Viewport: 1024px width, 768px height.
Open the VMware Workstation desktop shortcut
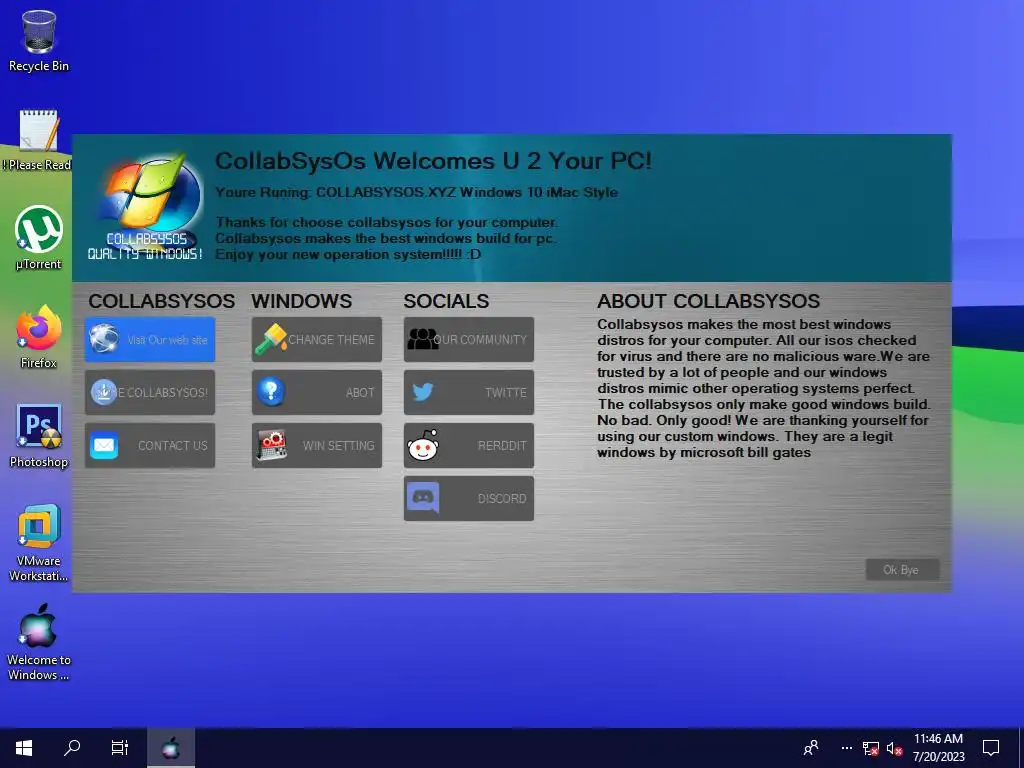[39, 543]
